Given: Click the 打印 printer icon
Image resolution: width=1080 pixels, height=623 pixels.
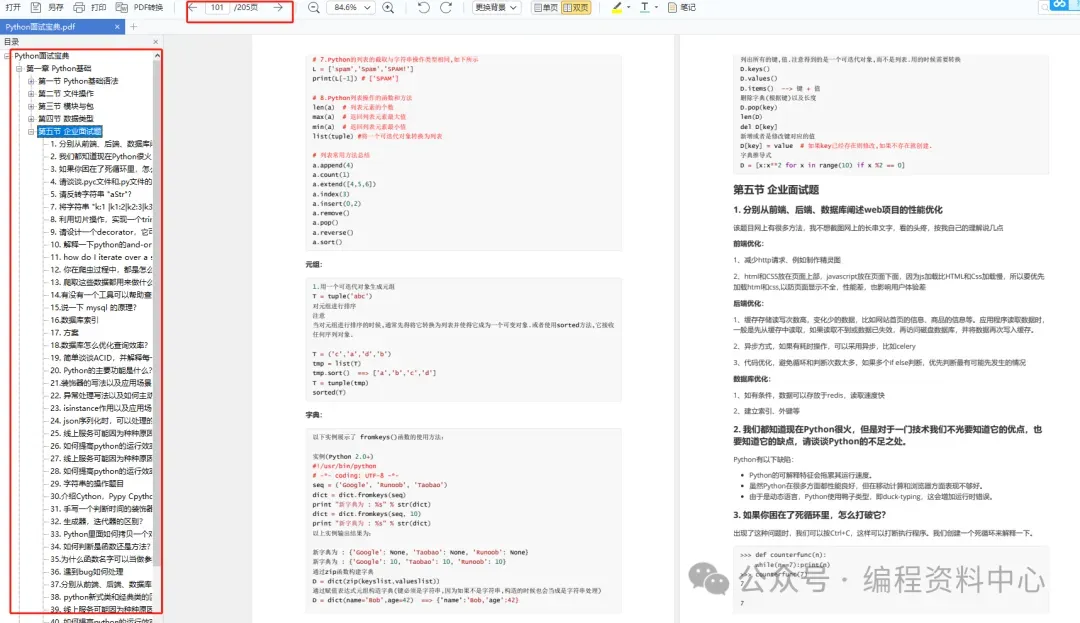Looking at the screenshot, I should (79, 8).
